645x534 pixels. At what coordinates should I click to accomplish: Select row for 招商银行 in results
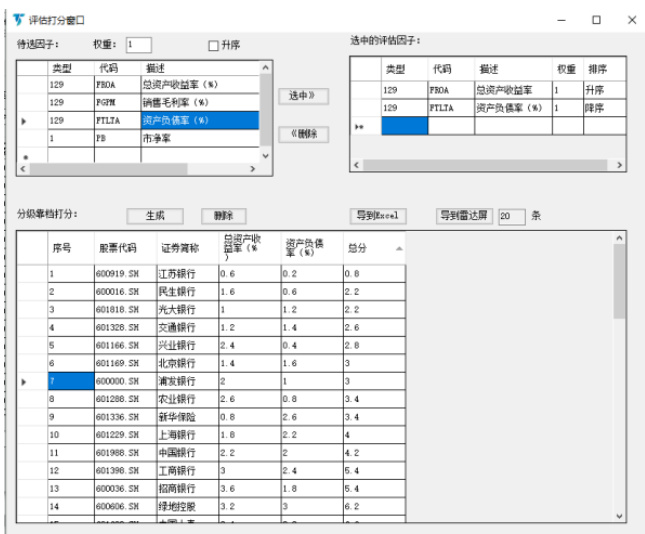pos(178,488)
